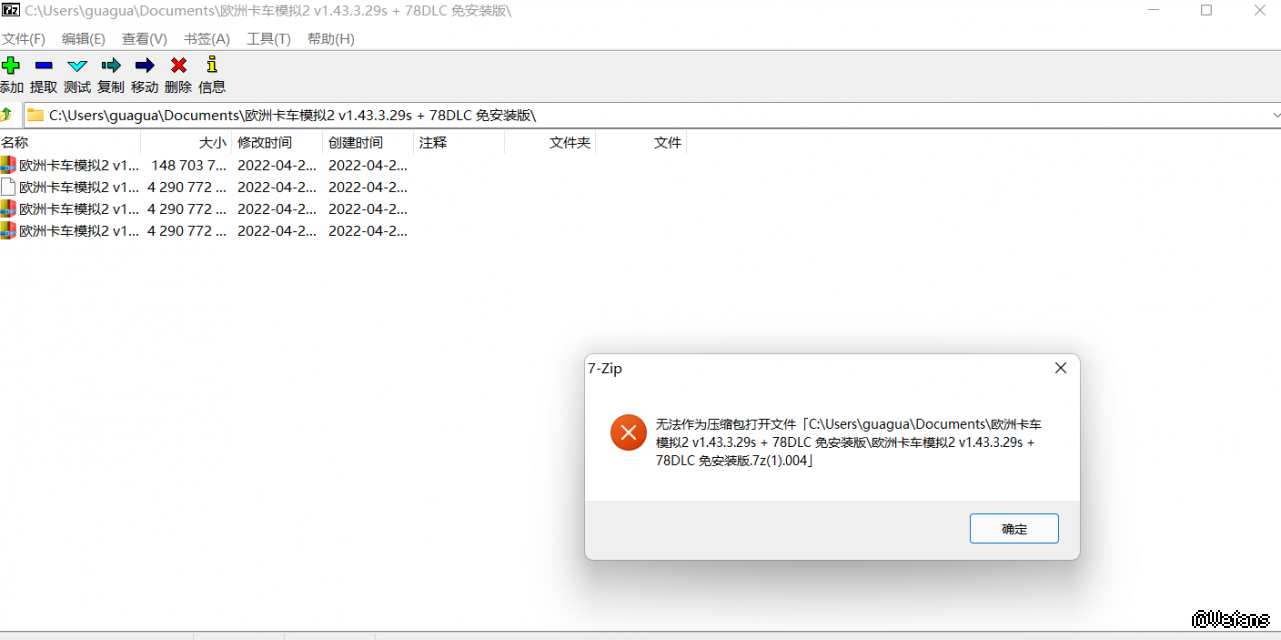Sort files by 名称 column header
1281x640 pixels.
(x=70, y=143)
